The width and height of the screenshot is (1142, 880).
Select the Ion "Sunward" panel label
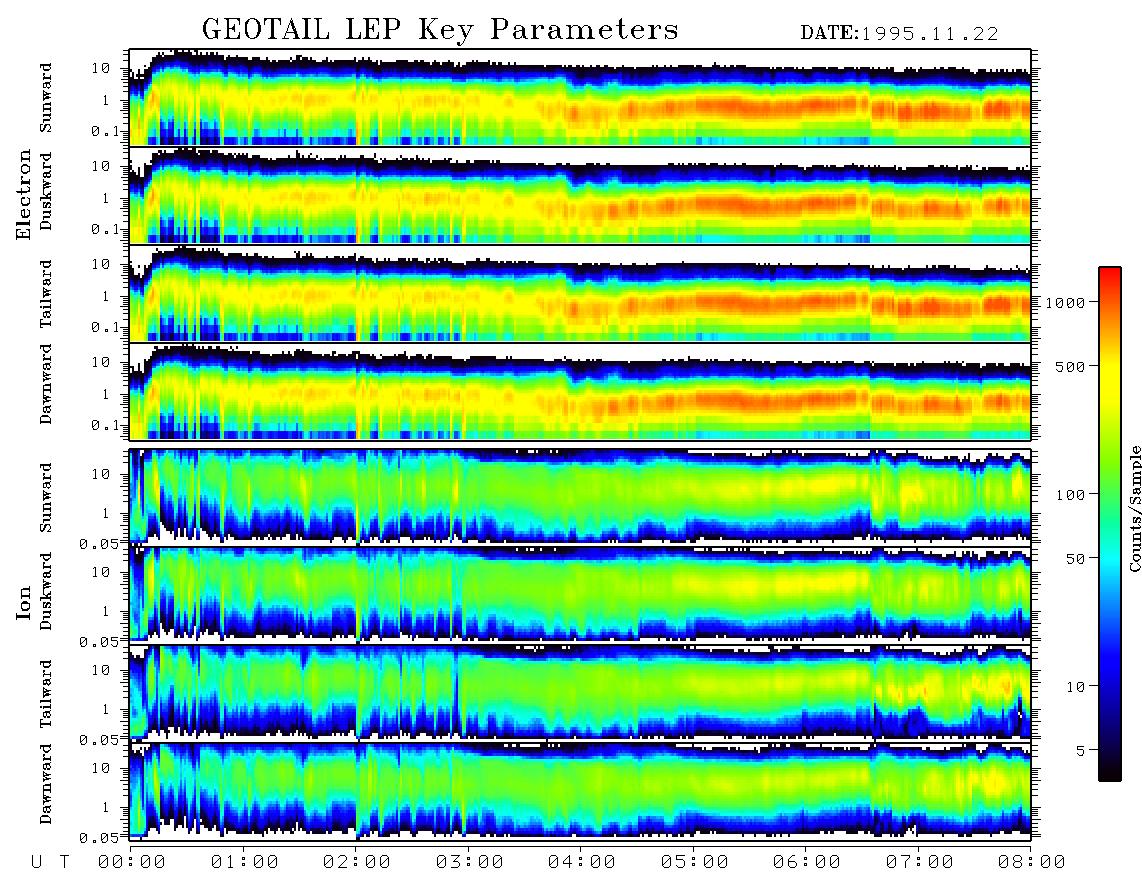(x=46, y=498)
